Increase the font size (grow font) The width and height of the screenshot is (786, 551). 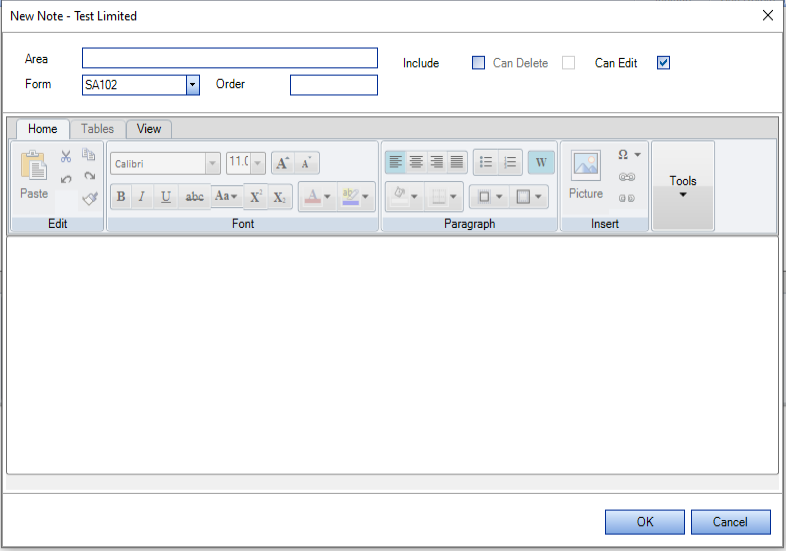tap(282, 163)
